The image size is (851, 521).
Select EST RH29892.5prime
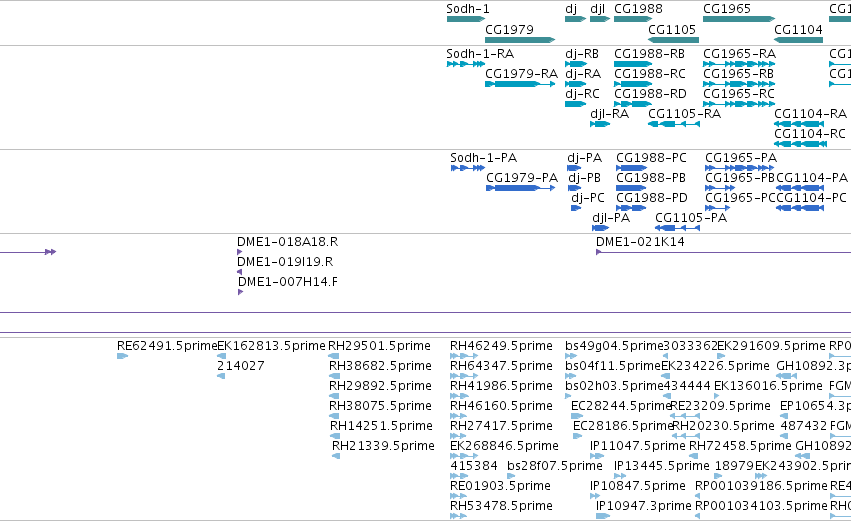(334, 397)
